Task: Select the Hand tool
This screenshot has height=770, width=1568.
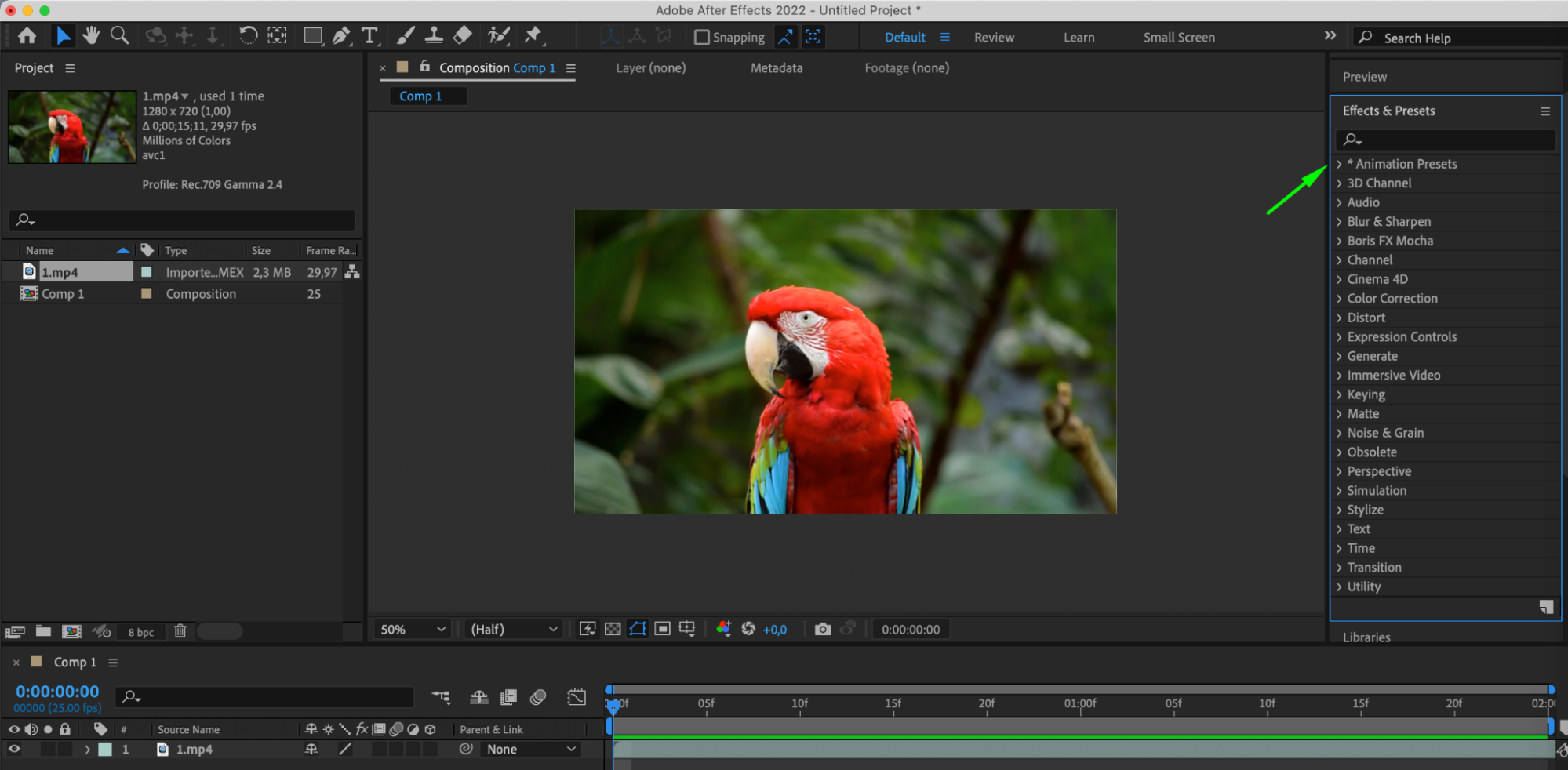Action: pyautogui.click(x=91, y=36)
